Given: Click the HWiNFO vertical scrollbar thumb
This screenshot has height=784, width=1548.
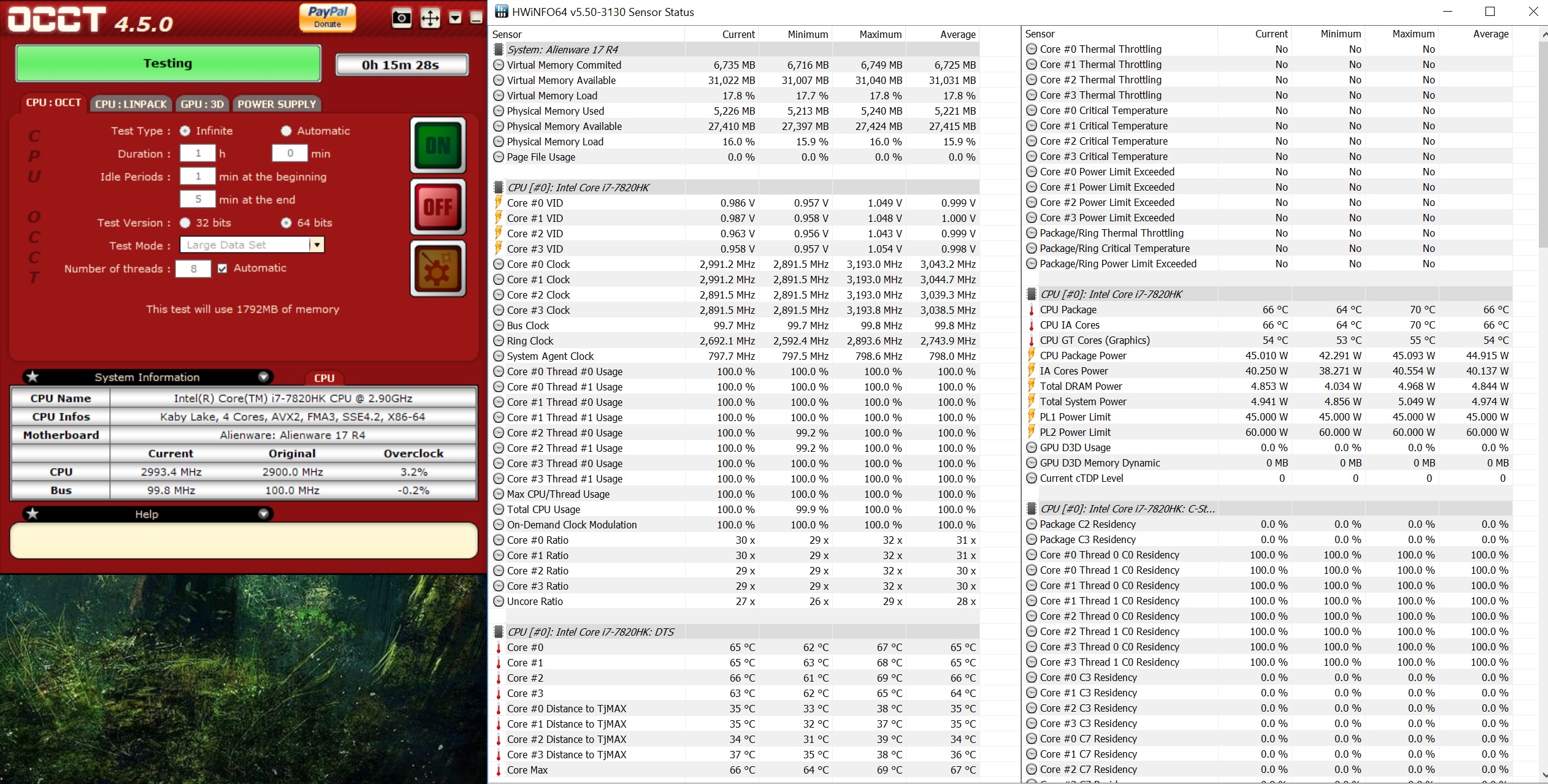Looking at the screenshot, I should click(1543, 144).
